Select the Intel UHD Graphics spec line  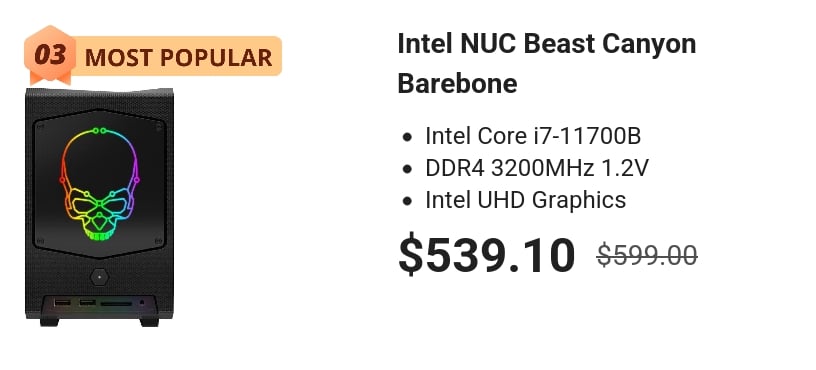click(526, 200)
